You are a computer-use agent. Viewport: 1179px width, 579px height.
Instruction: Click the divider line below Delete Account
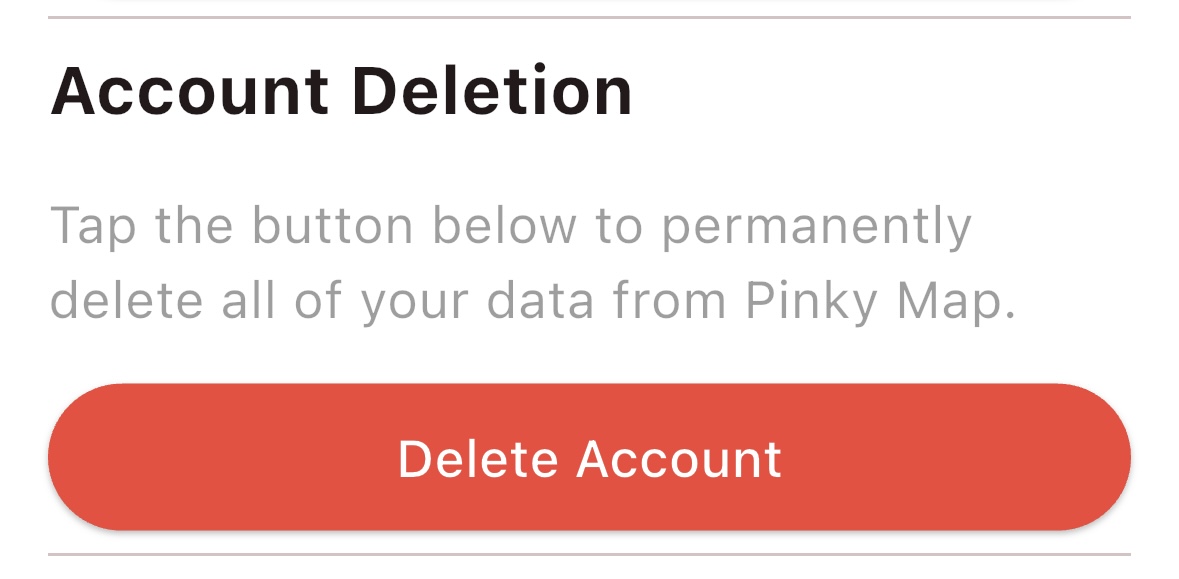click(589, 554)
